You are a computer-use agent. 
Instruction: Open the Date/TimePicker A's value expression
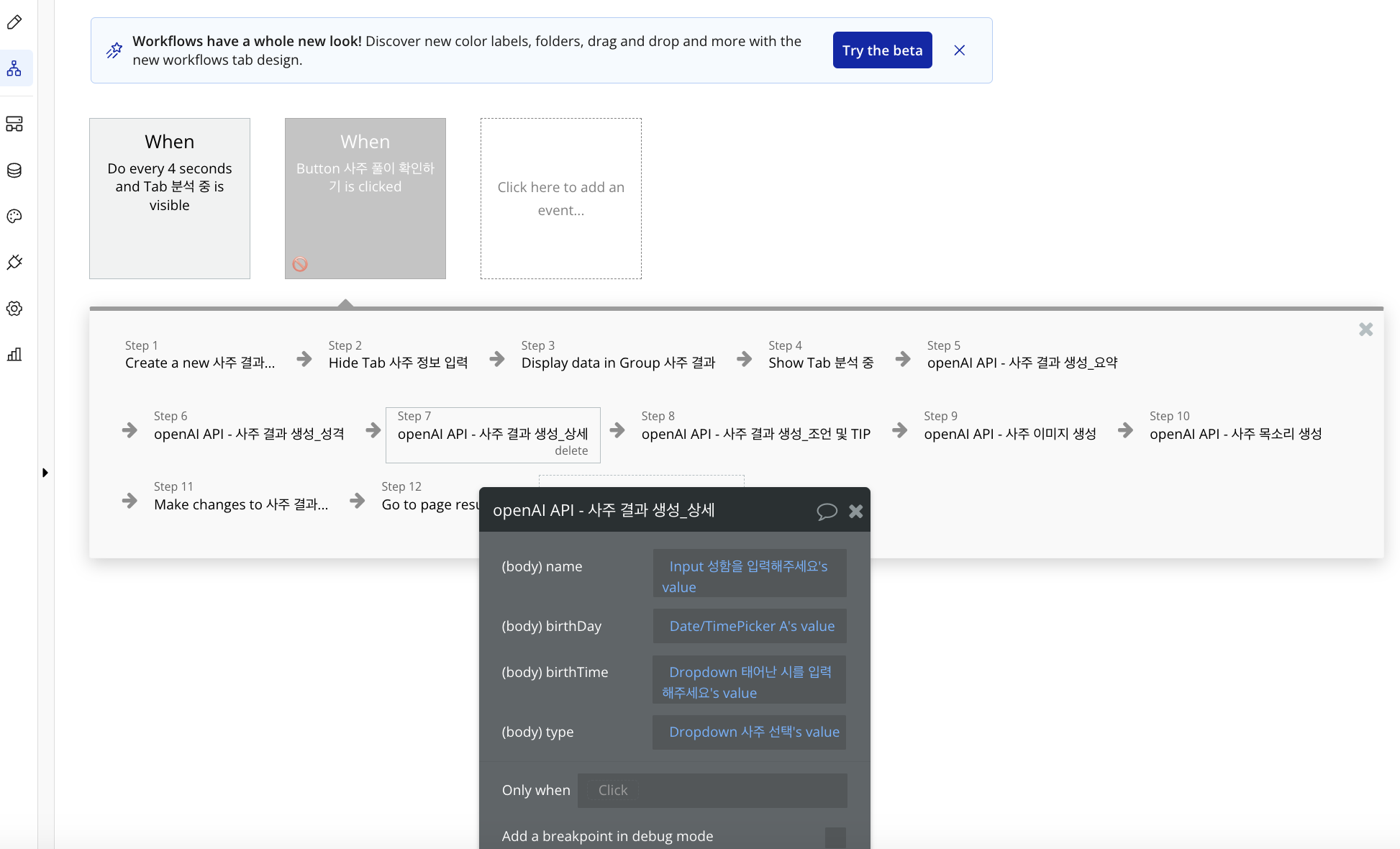751,626
